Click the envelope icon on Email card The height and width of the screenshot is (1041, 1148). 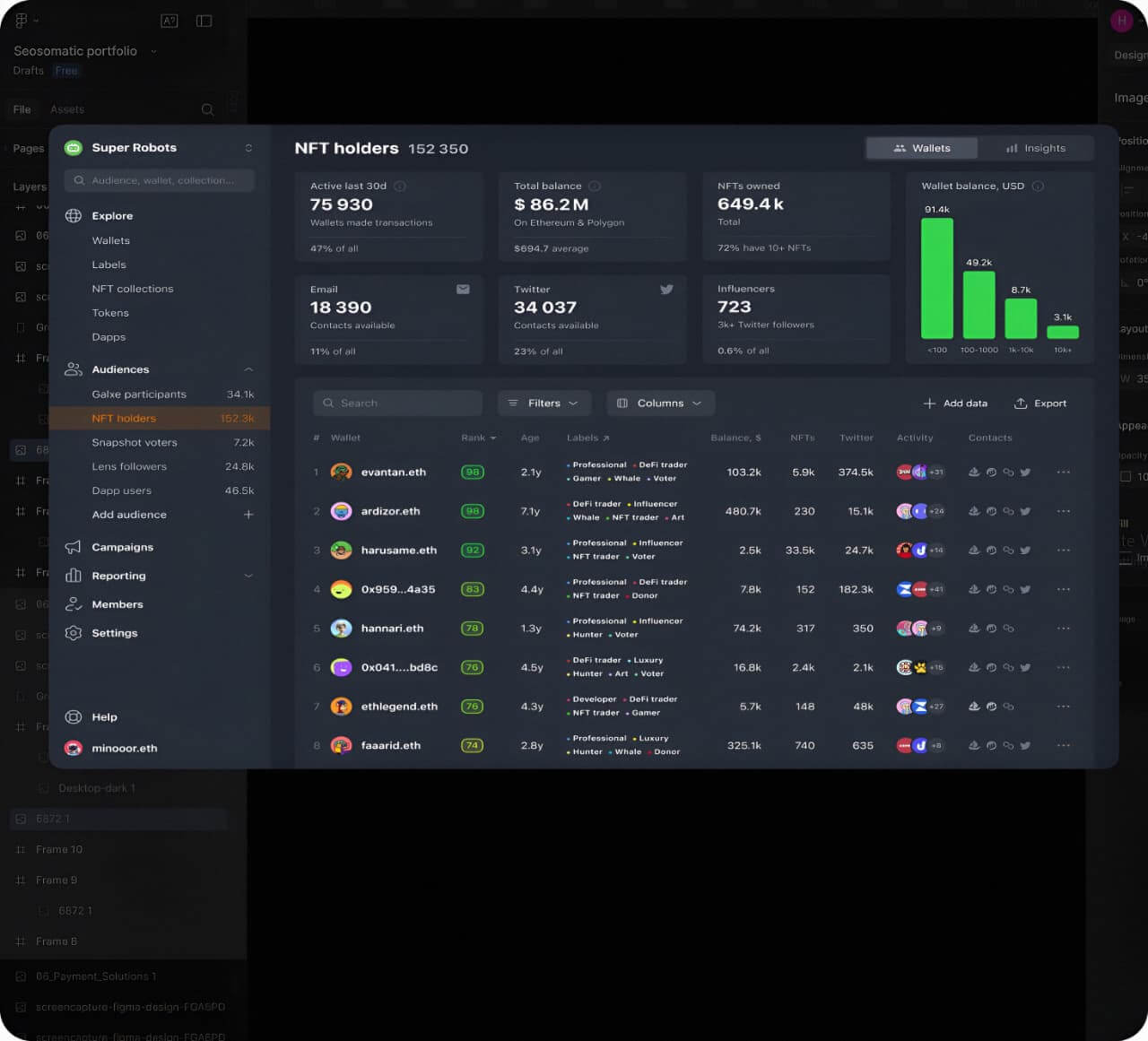pos(463,290)
